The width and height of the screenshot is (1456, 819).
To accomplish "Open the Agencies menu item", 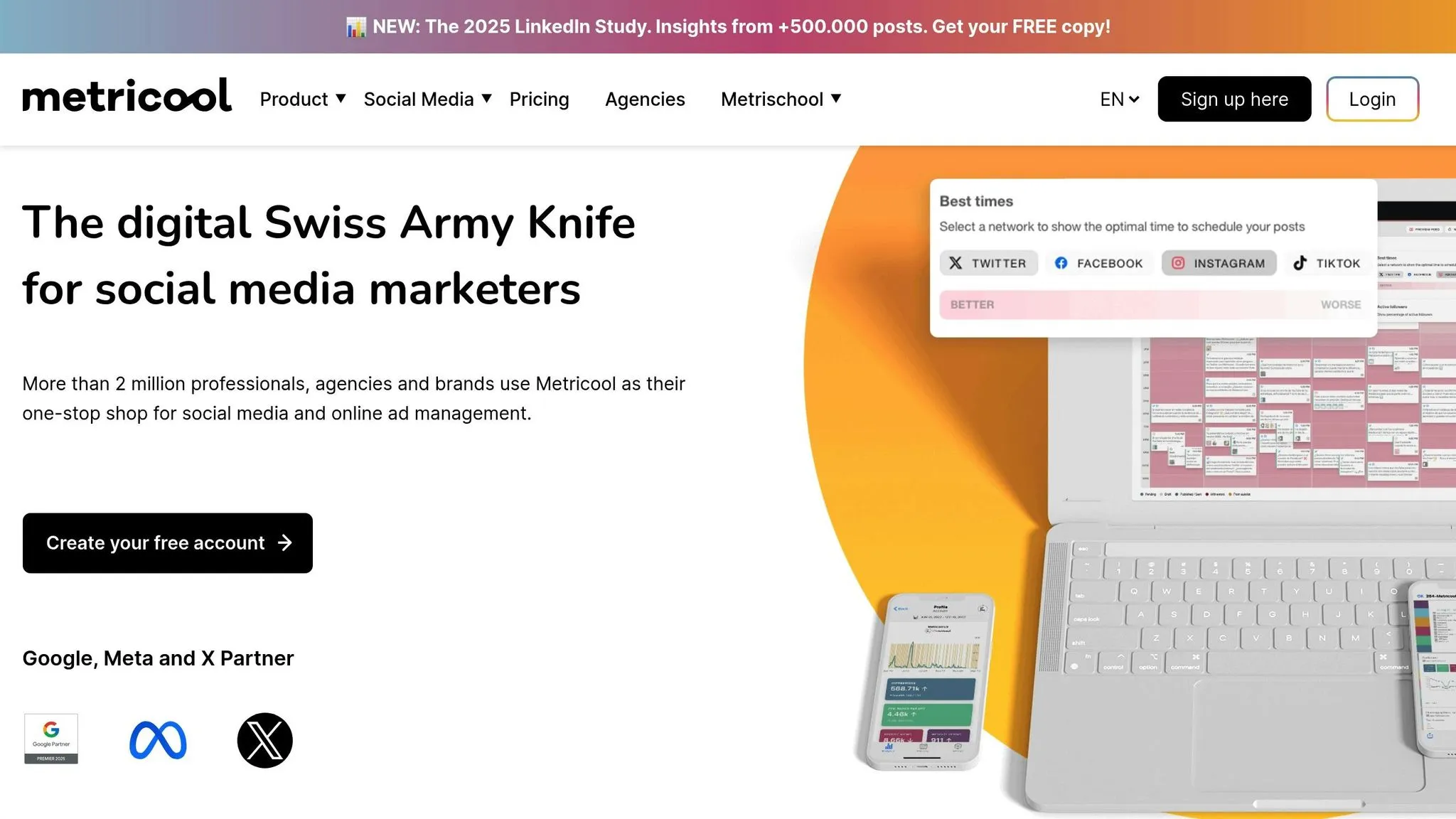I will (645, 99).
